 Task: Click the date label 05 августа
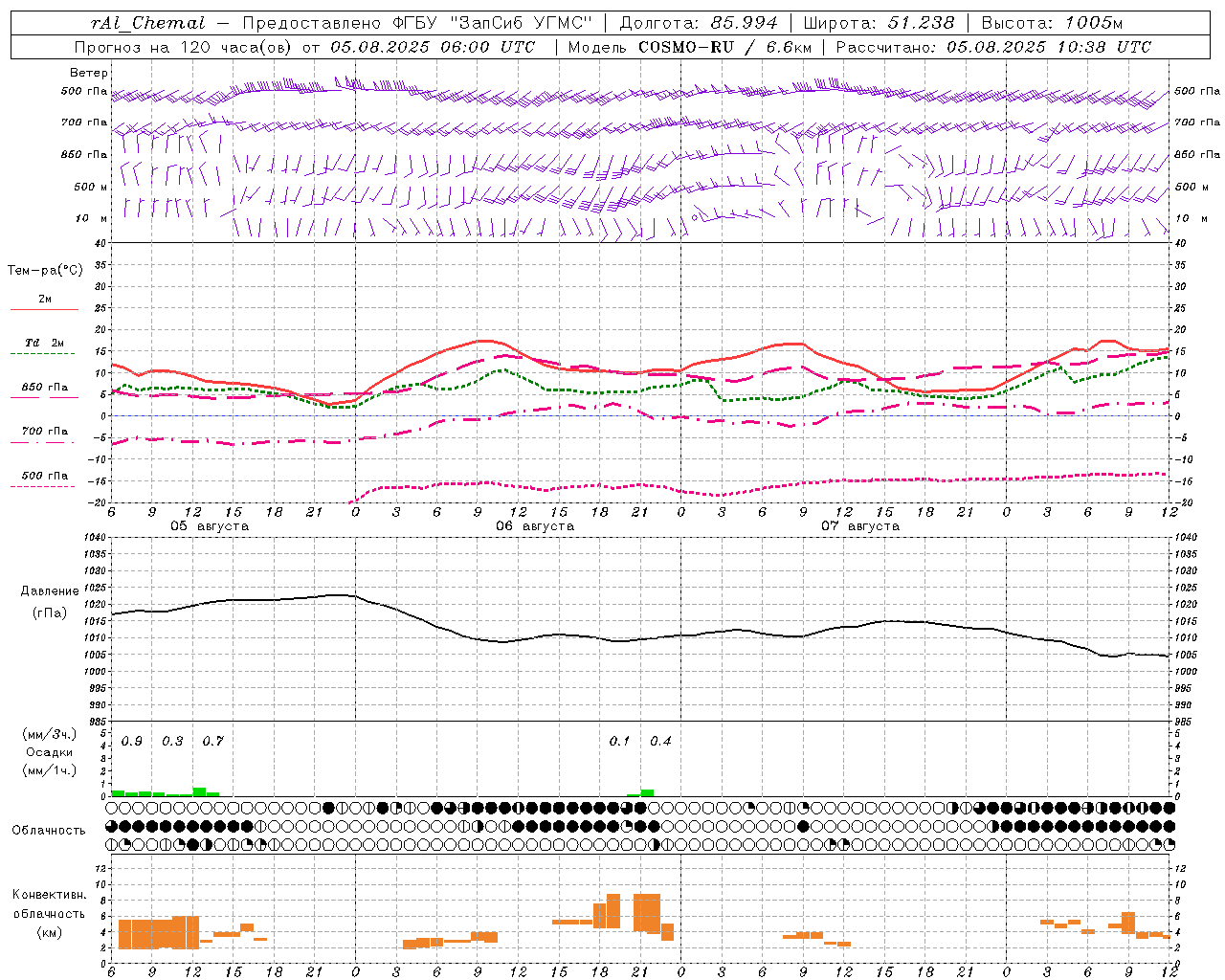point(210,526)
